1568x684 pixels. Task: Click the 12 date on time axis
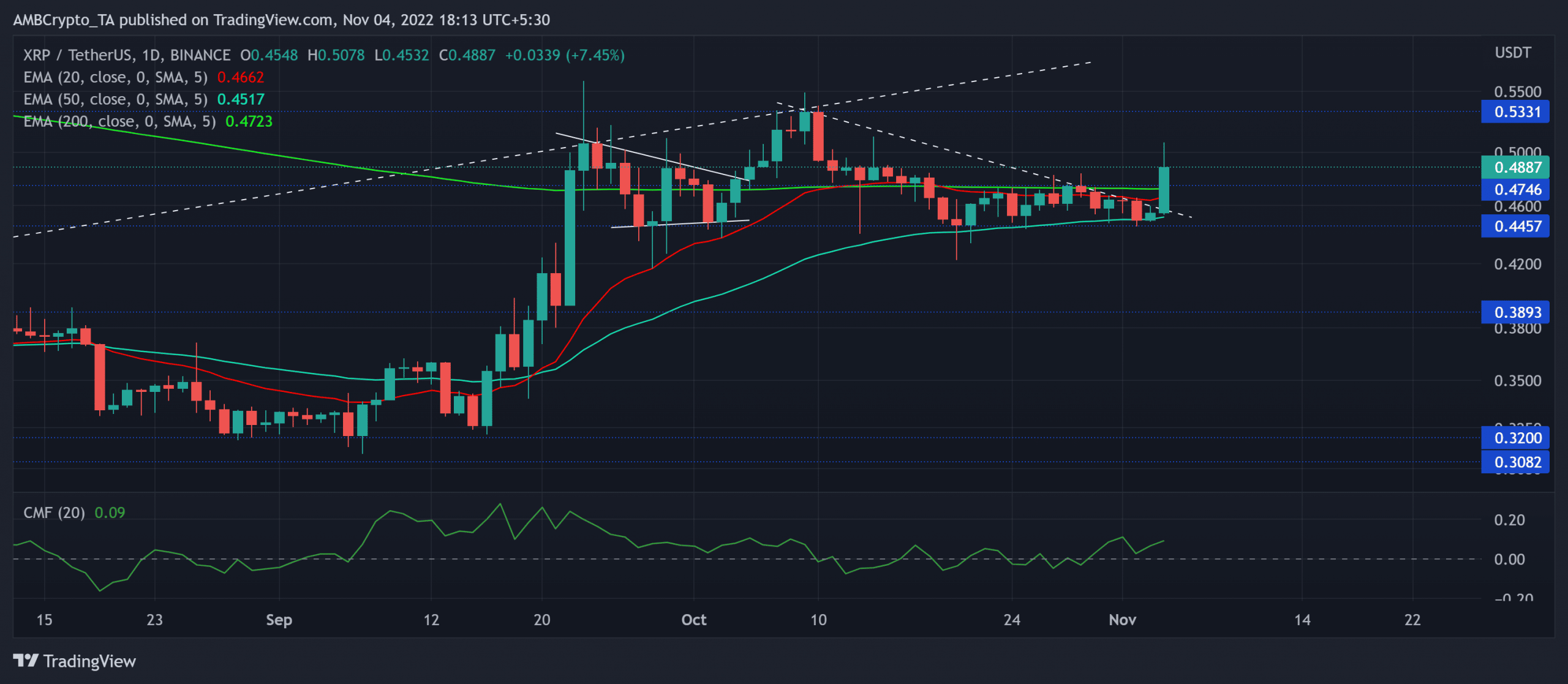(431, 620)
